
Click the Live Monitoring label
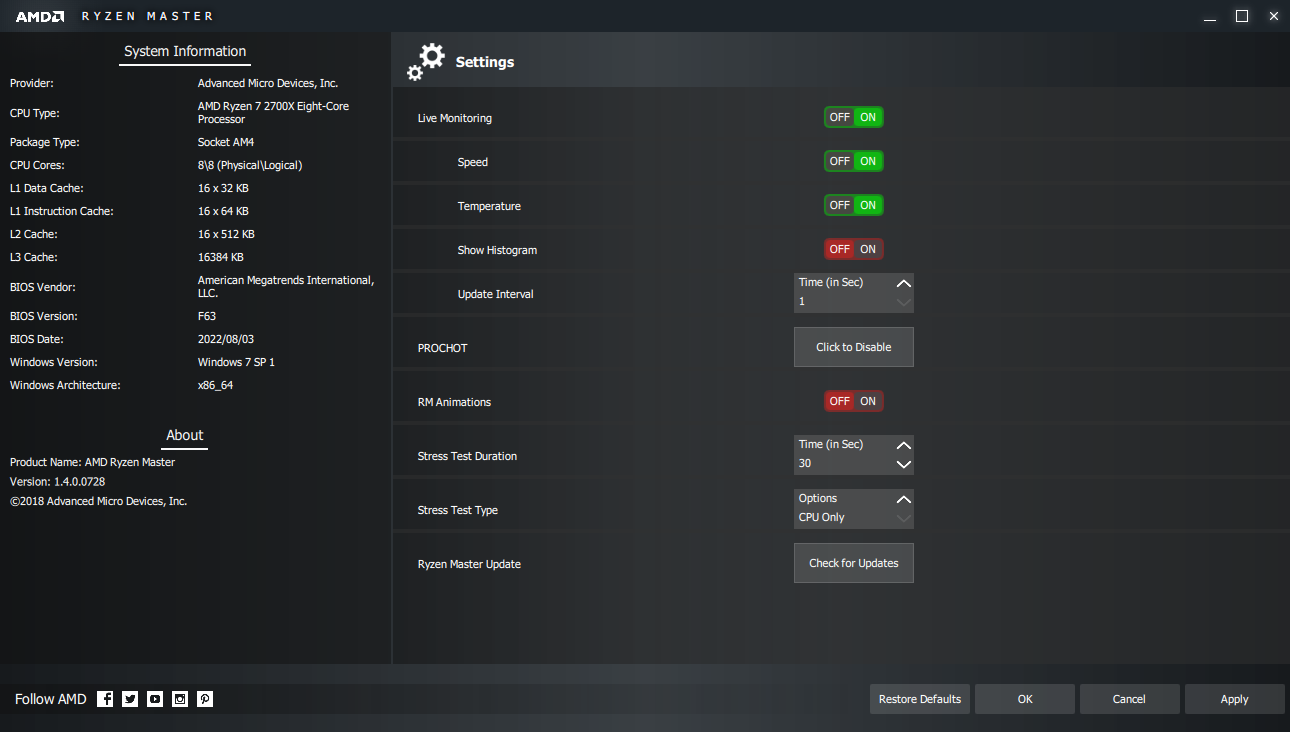455,118
